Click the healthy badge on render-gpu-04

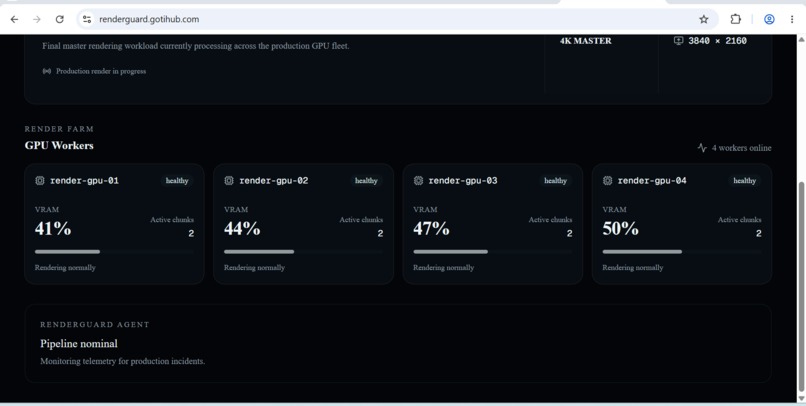(x=744, y=181)
